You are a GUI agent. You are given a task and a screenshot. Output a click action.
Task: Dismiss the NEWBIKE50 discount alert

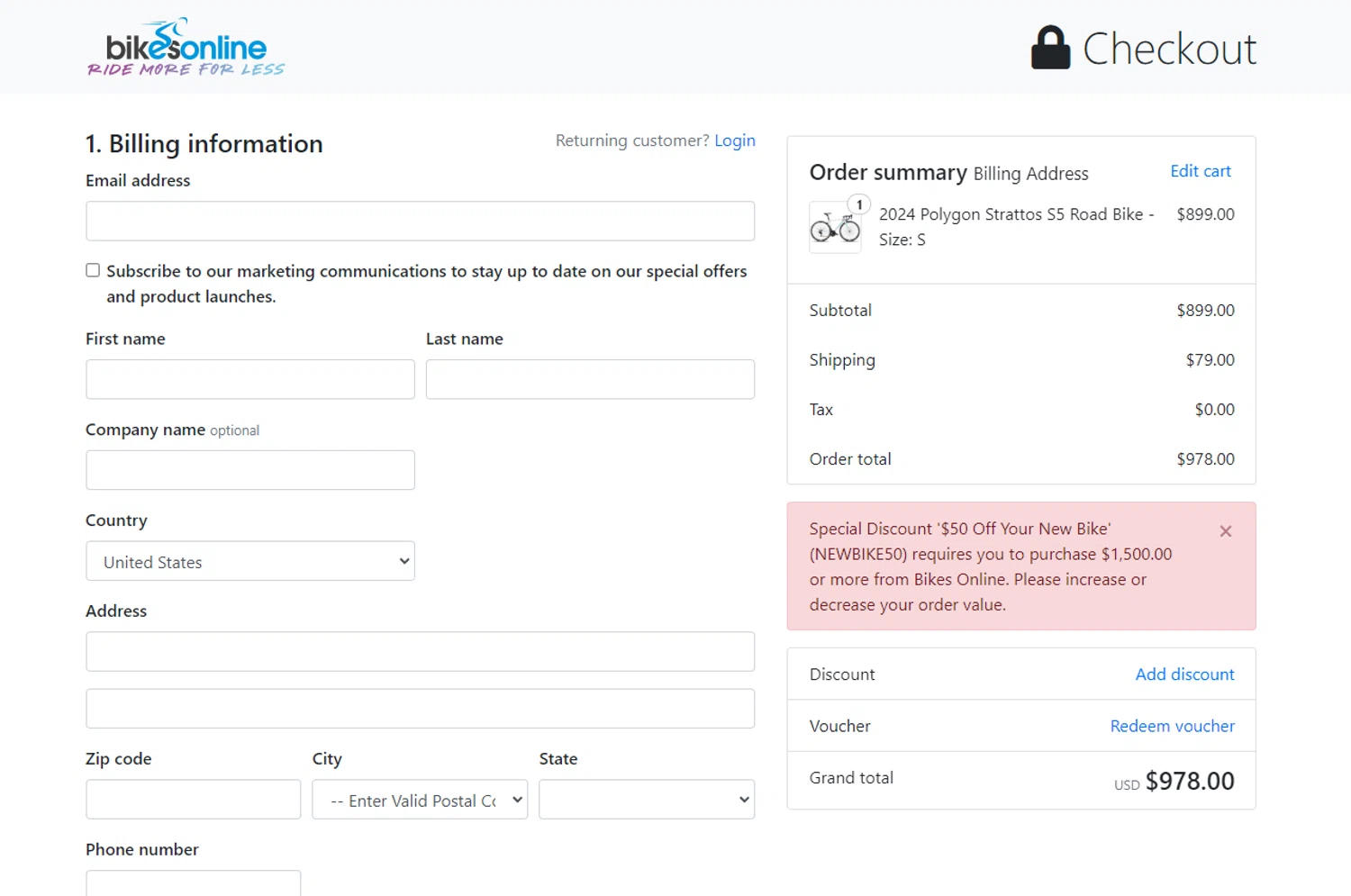[x=1225, y=531]
